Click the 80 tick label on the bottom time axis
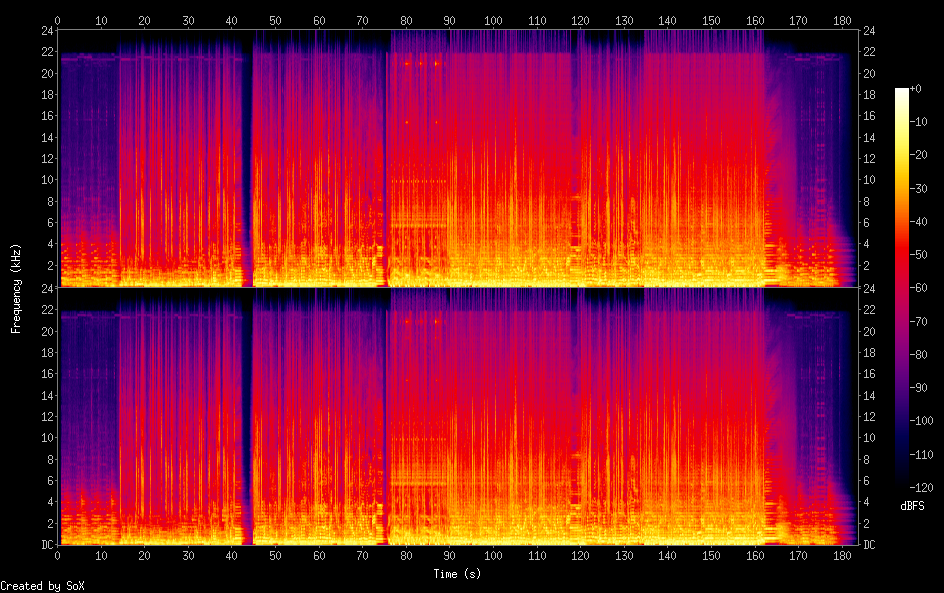This screenshot has width=944, height=593. 406,556
